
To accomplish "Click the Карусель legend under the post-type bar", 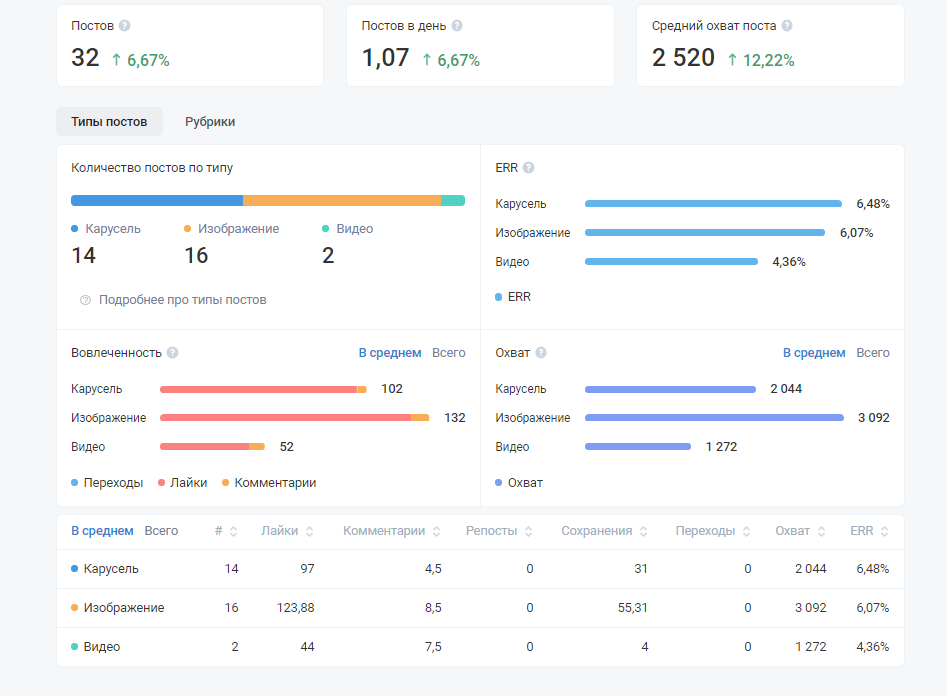I will tap(106, 228).
